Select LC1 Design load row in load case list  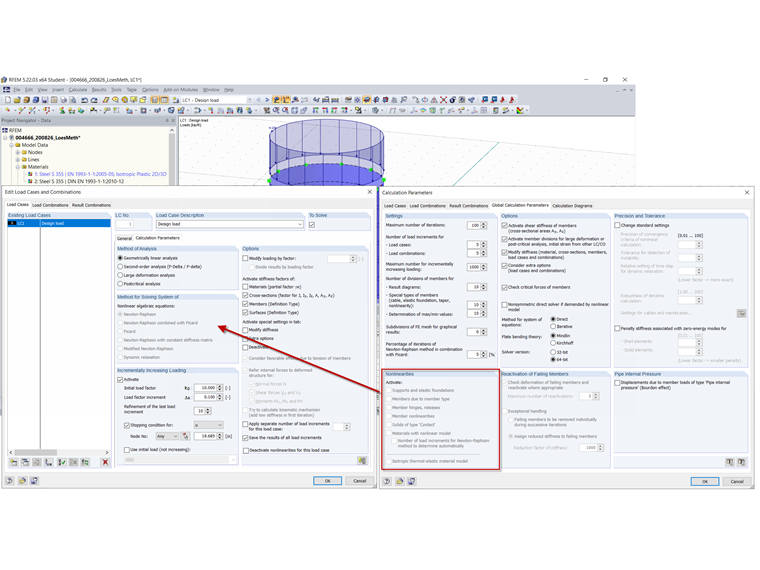coord(59,223)
